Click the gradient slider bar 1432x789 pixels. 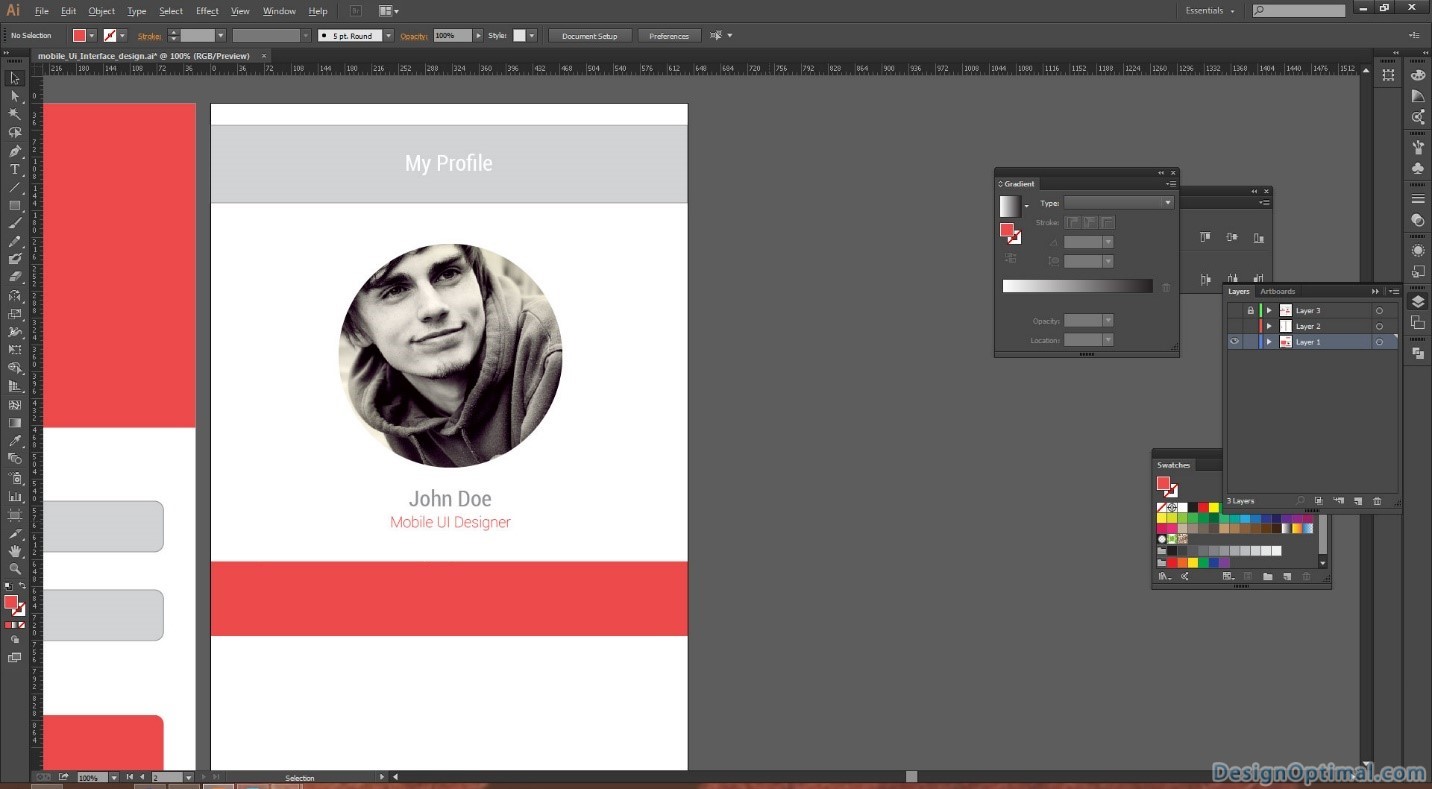(x=1077, y=286)
